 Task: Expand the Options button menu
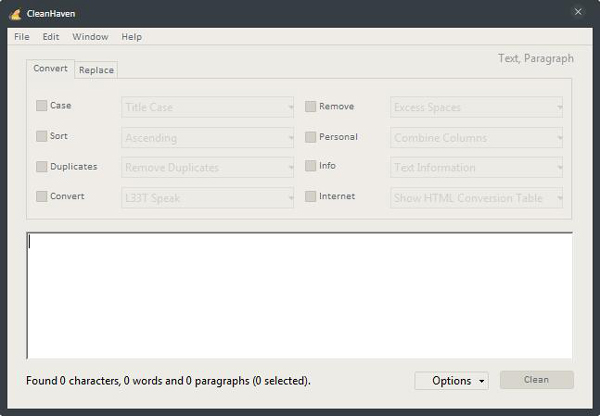pos(452,381)
